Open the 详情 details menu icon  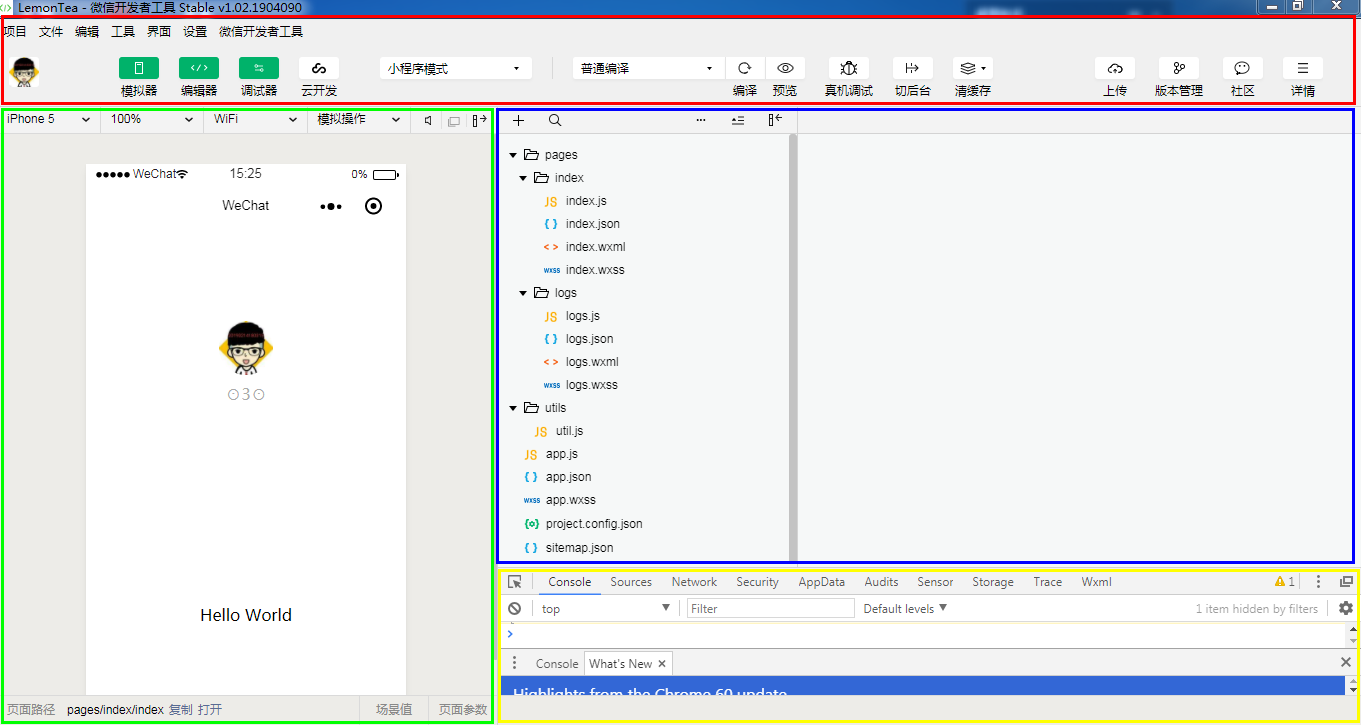click(1303, 68)
